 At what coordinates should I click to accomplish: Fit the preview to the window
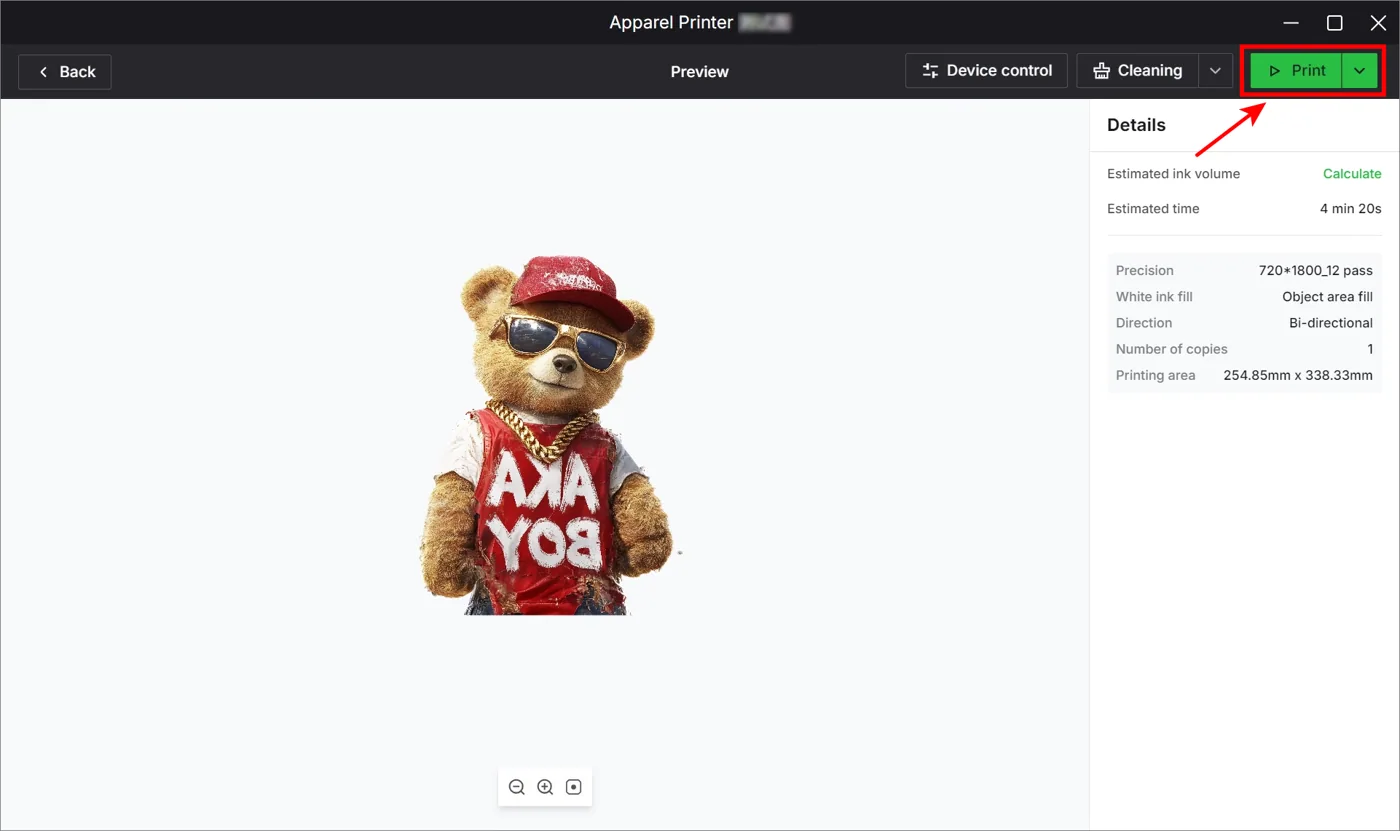[573, 787]
